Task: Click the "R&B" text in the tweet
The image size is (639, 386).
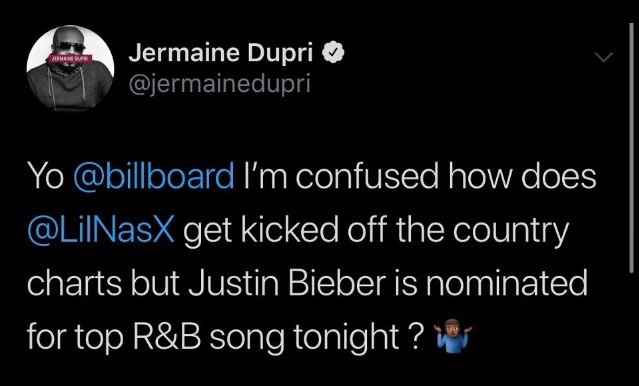Action: point(166,337)
